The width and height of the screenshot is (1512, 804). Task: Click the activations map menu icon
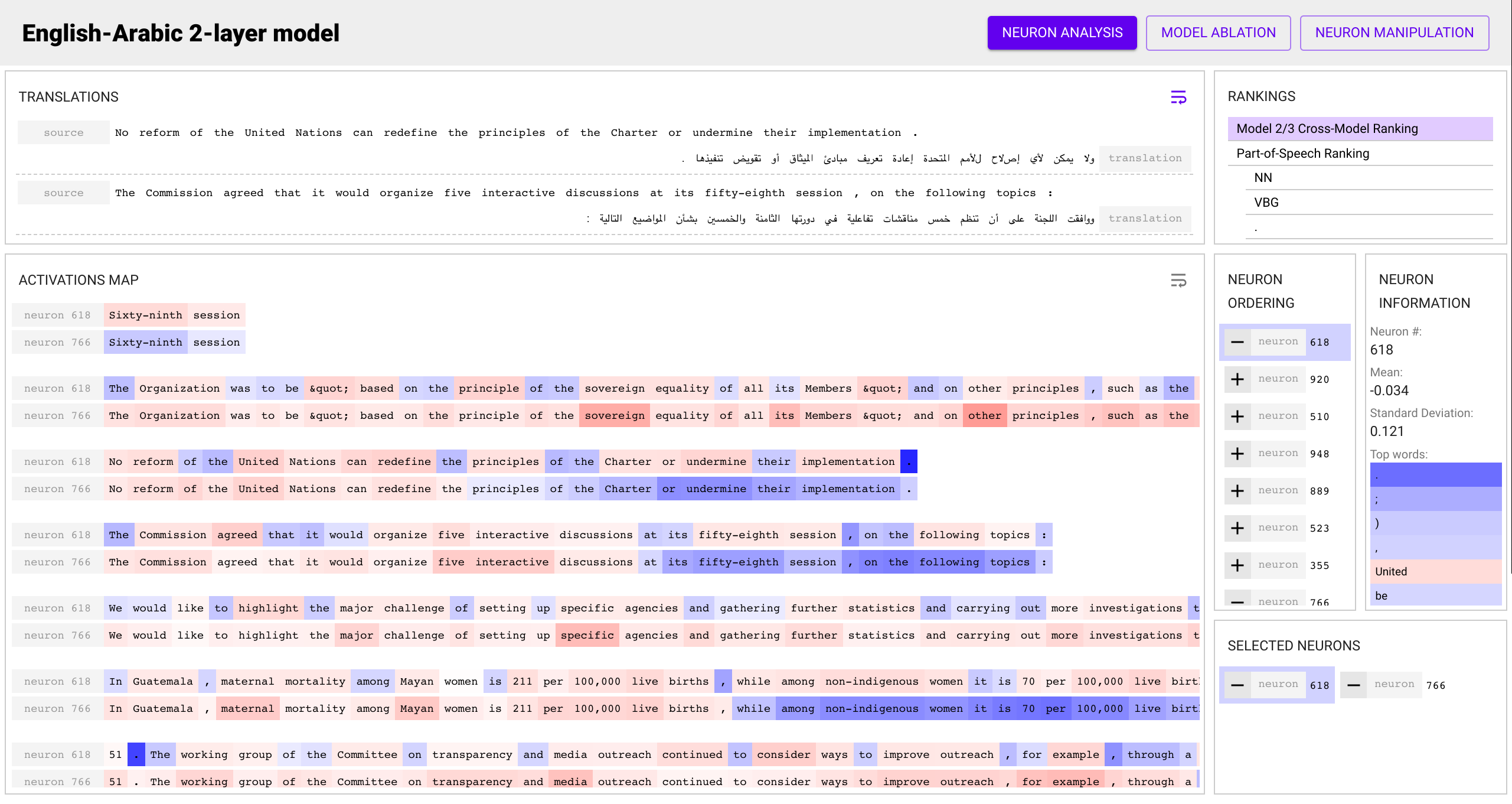coord(1179,281)
